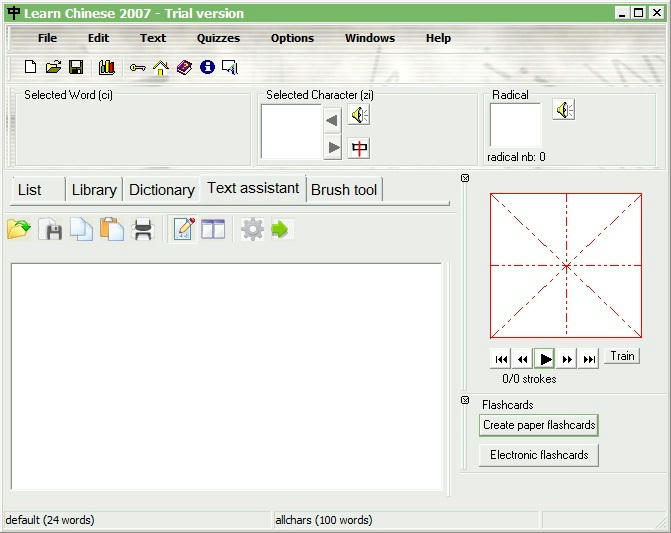Screen dimensions: 671x533
Task: Jump to first stroke button
Action: point(501,359)
